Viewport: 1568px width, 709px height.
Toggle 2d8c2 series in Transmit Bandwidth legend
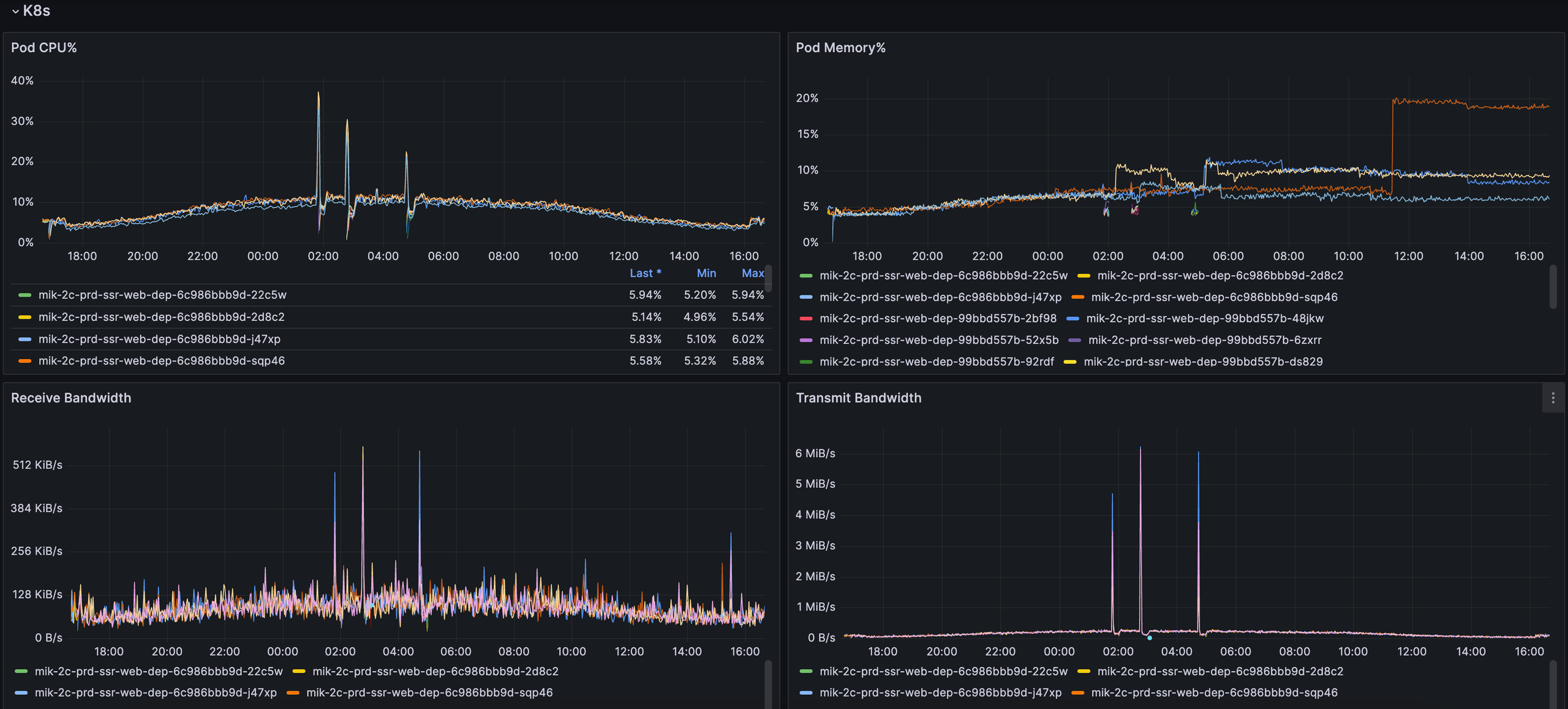1219,672
